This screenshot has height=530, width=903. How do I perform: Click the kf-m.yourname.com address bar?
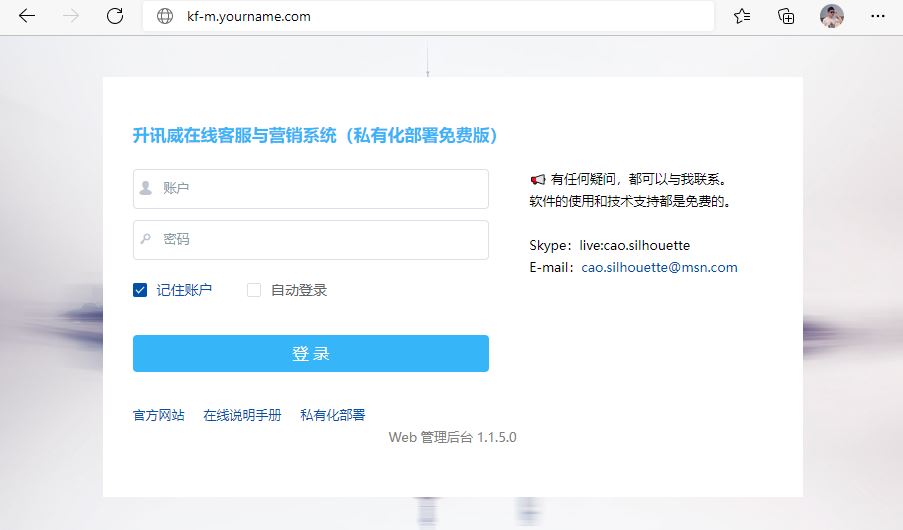pyautogui.click(x=428, y=16)
